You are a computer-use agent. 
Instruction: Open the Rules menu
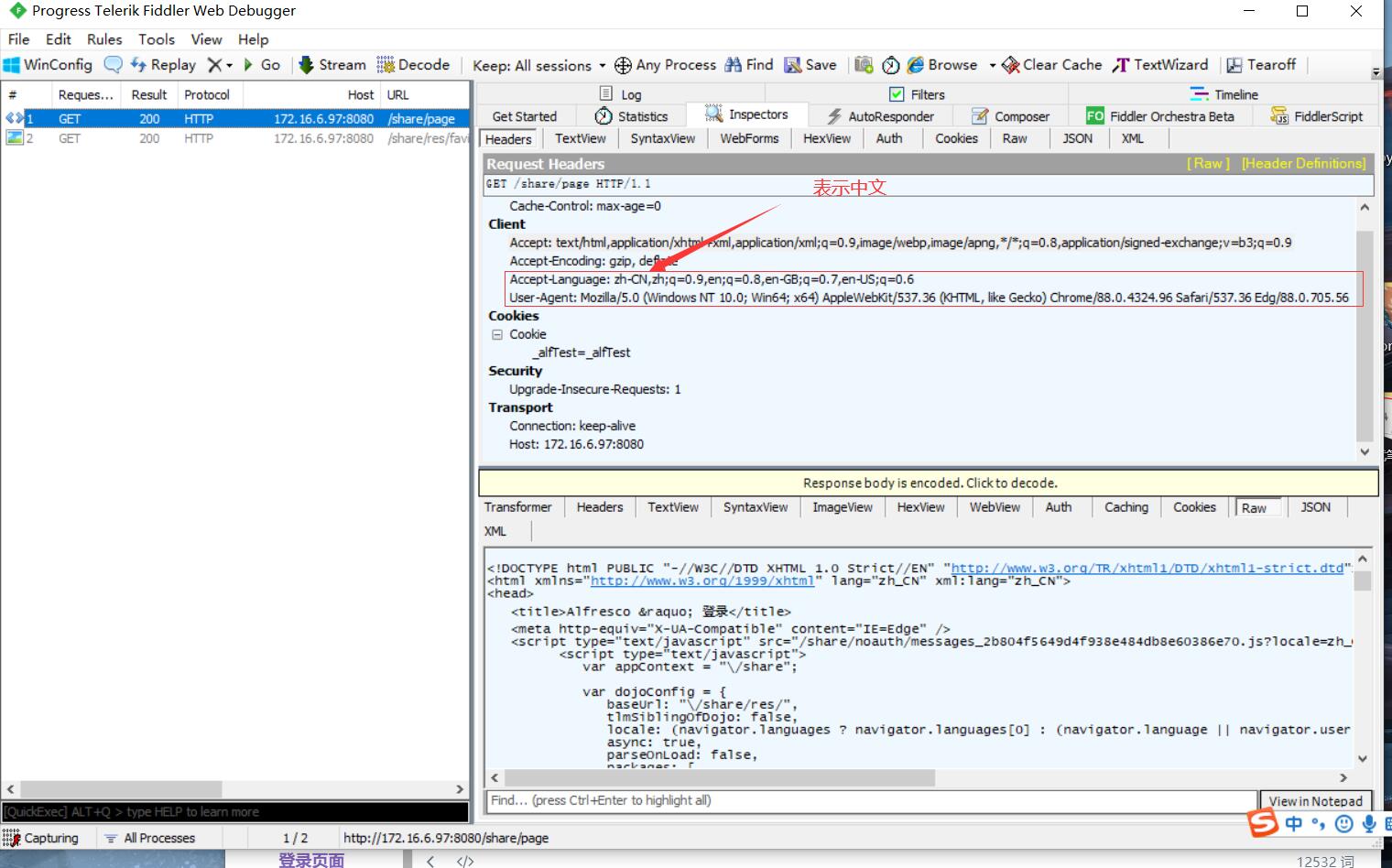click(104, 39)
